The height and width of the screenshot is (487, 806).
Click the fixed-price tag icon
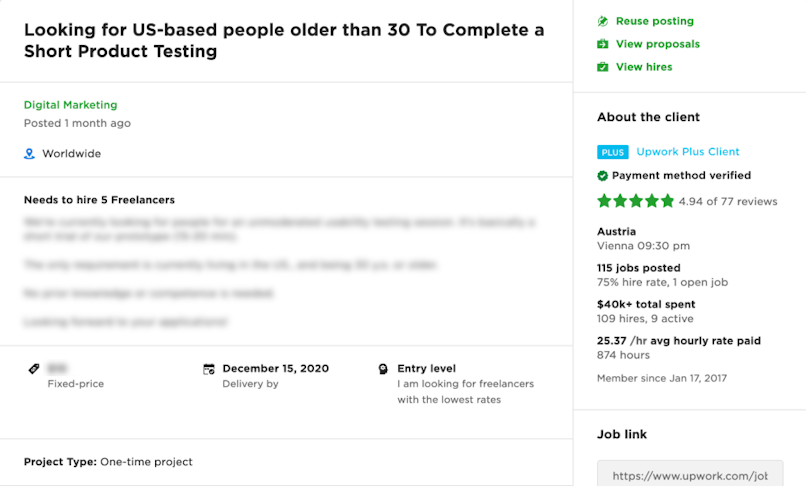click(34, 369)
